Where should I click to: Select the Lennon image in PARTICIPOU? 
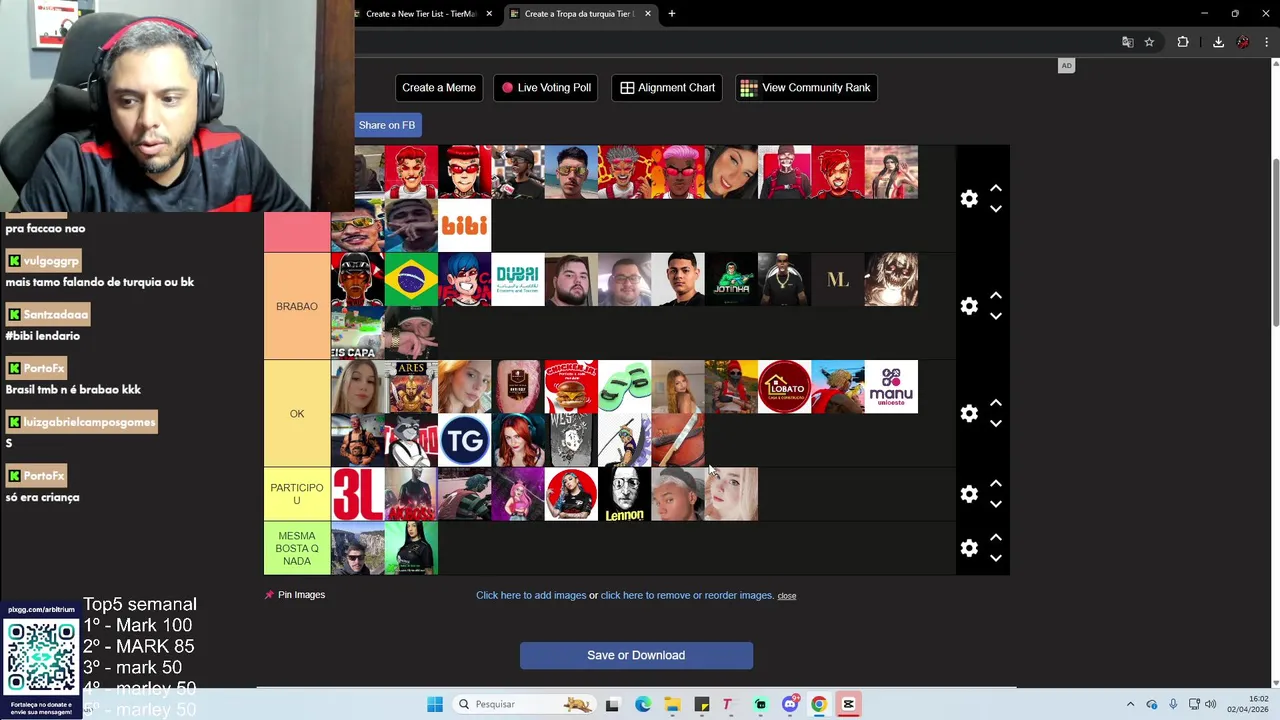point(625,494)
